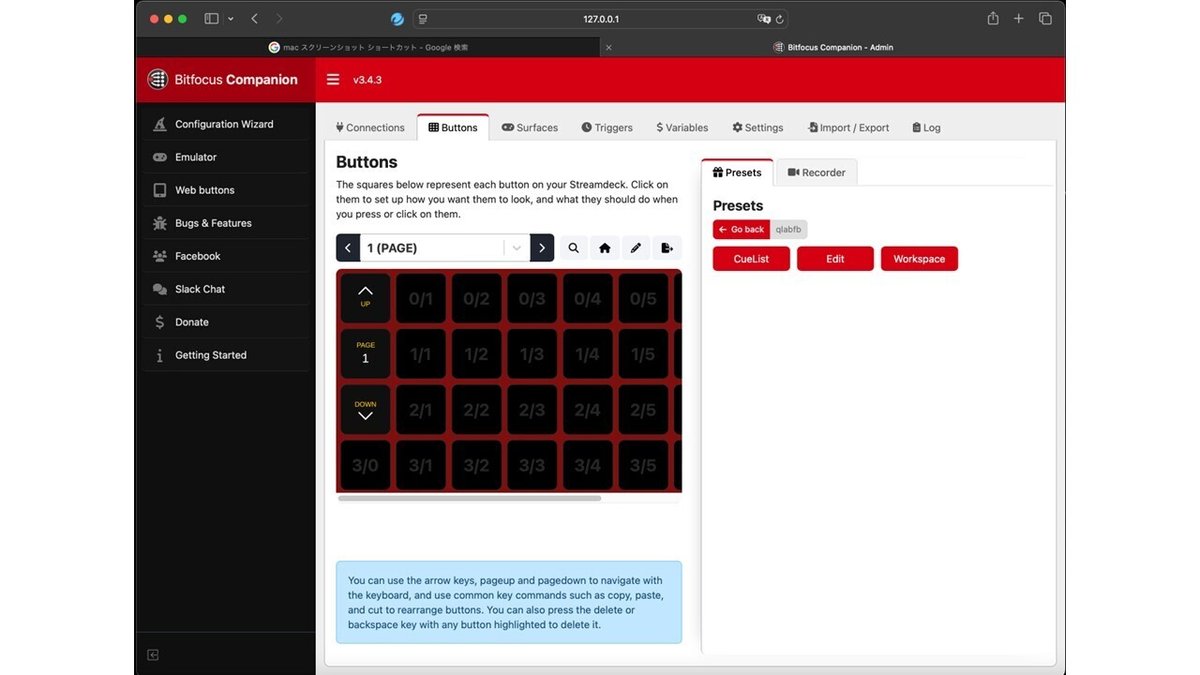The height and width of the screenshot is (675, 1200).
Task: Select grid button 0/1
Action: (421, 298)
